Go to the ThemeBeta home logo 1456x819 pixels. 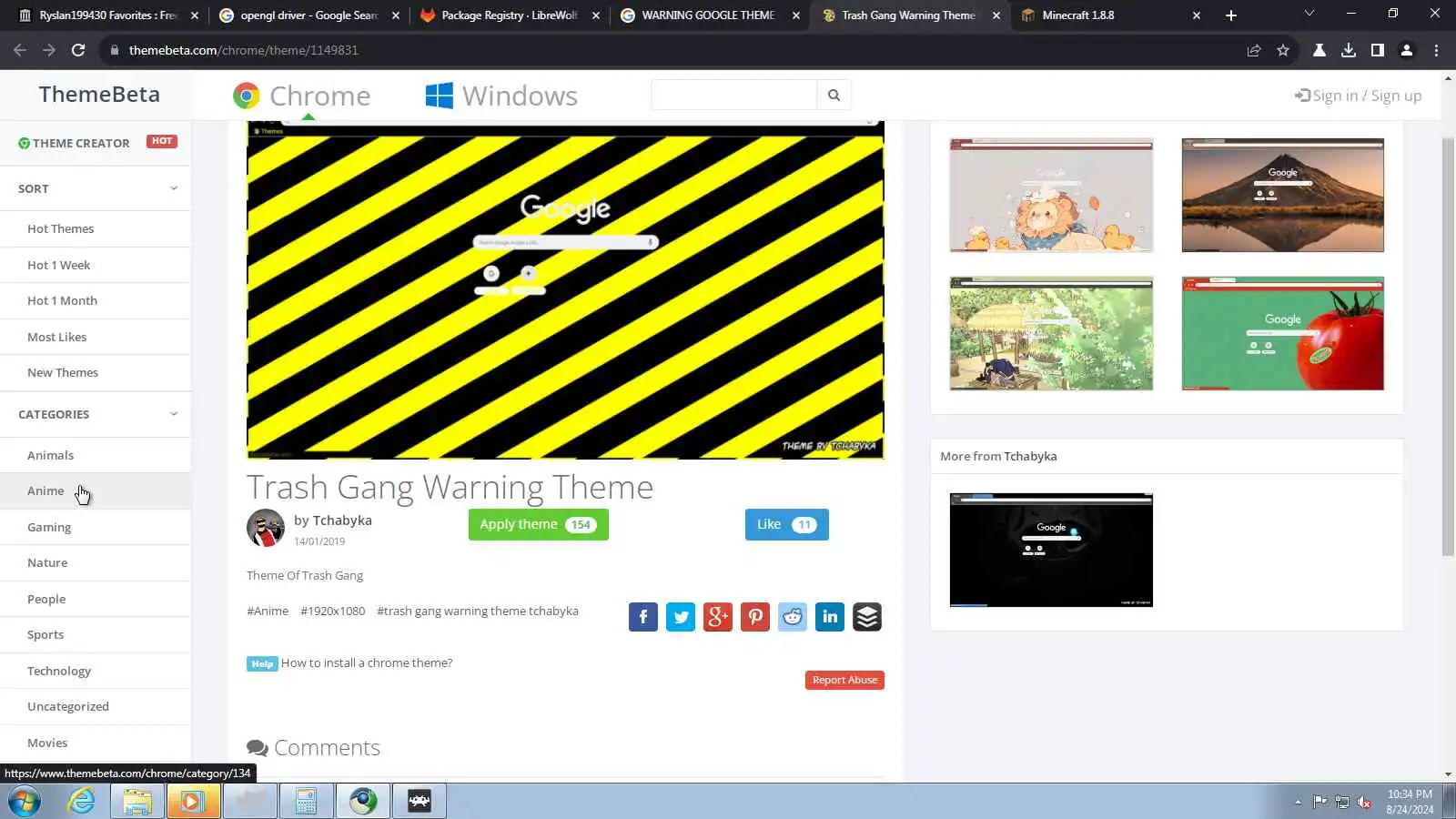99,94
